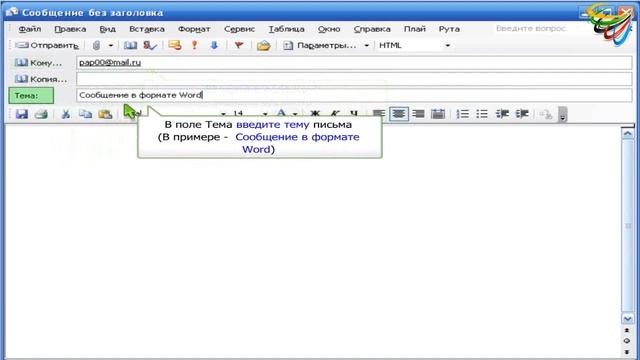Screen dimensions: 640x360
Task: Paste with clipboard icon
Action: tap(105, 114)
